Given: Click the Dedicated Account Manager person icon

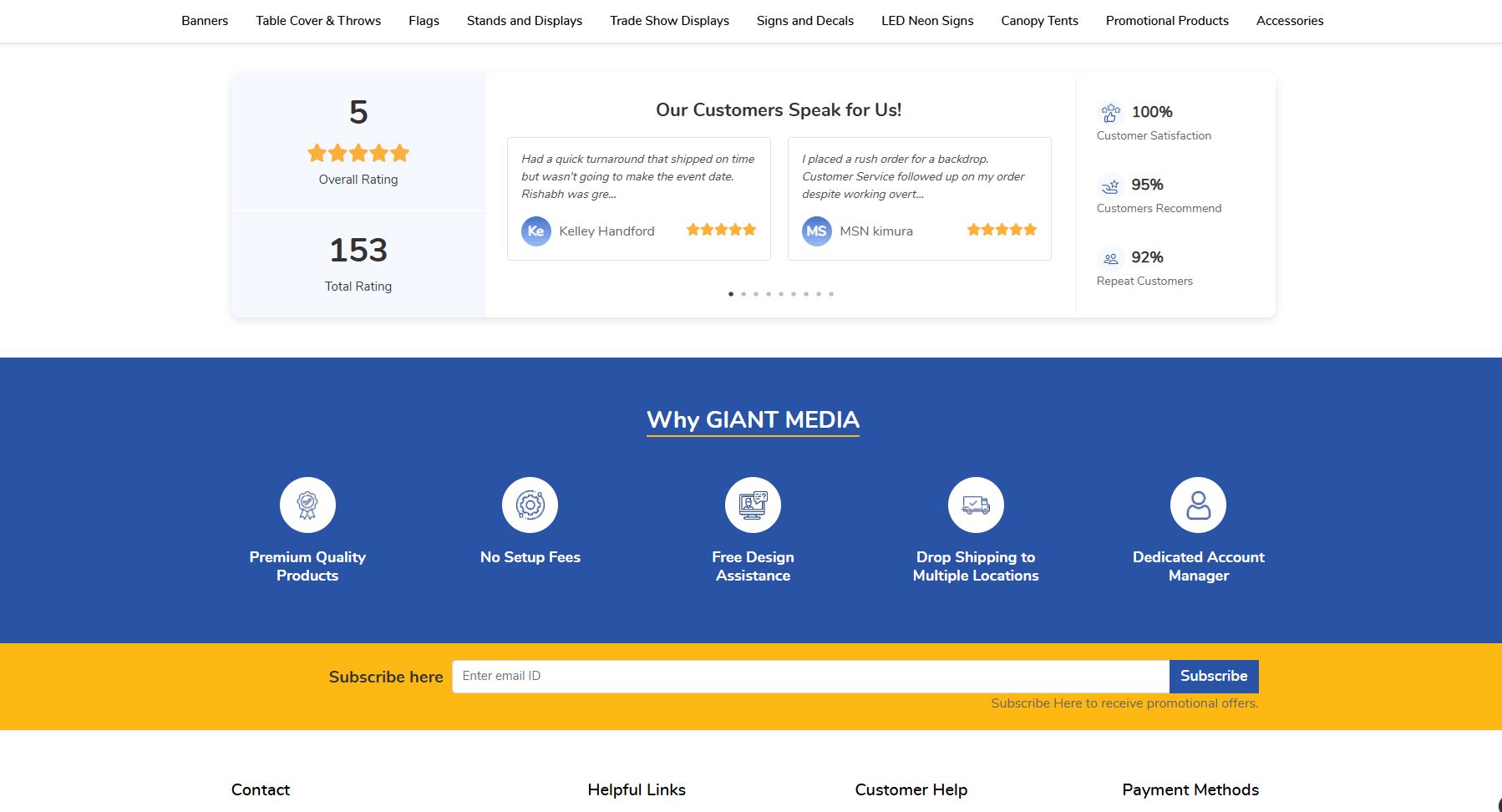Looking at the screenshot, I should (x=1198, y=505).
